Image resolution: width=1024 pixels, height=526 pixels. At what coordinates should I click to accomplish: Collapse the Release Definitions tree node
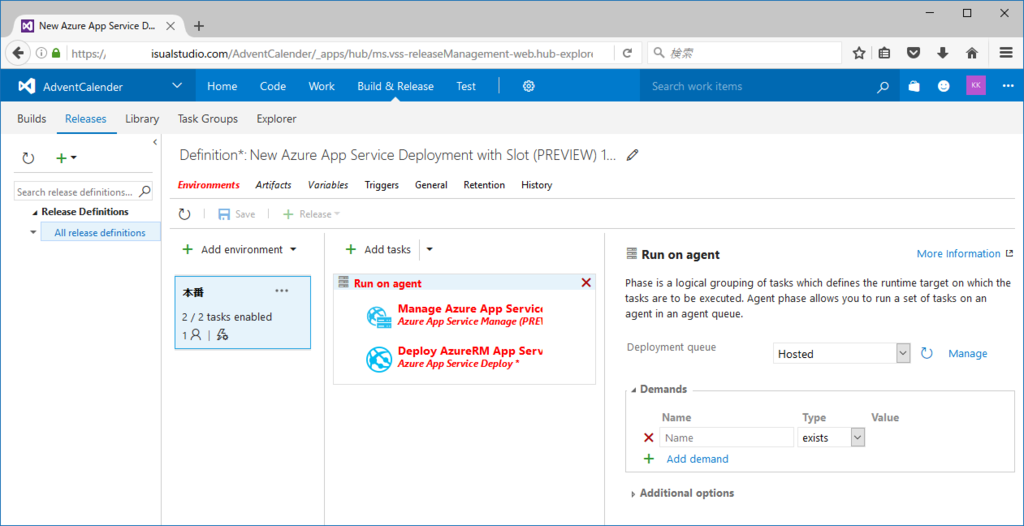click(x=35, y=212)
